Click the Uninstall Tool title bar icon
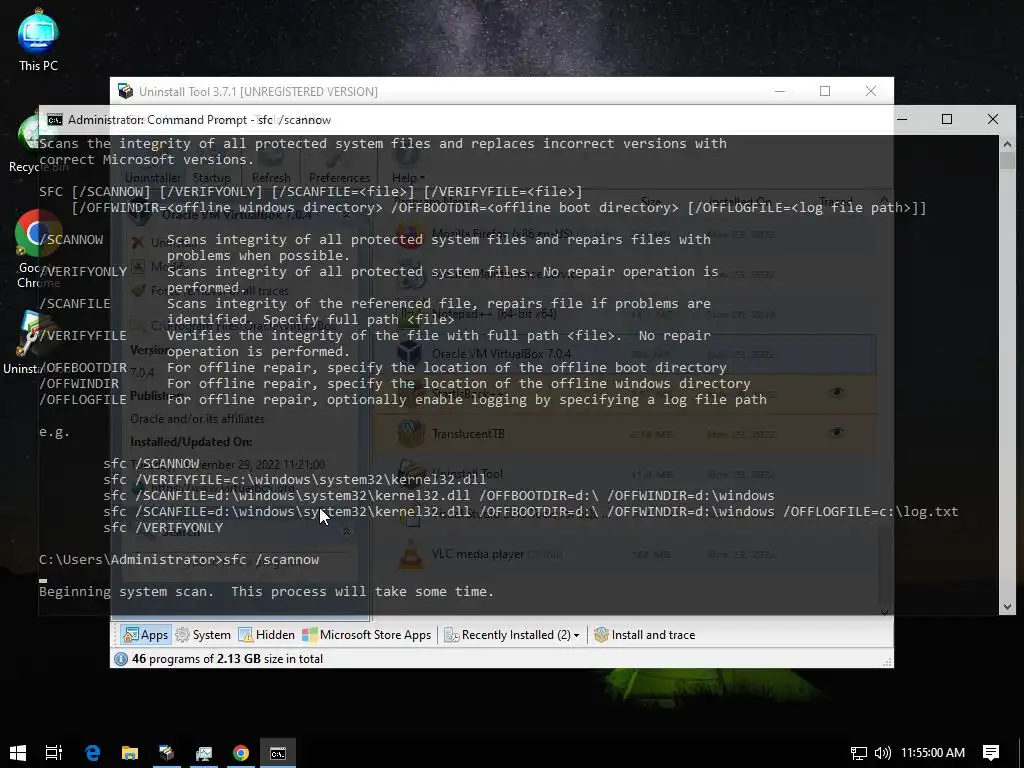Viewport: 1024px width, 768px height. point(125,91)
